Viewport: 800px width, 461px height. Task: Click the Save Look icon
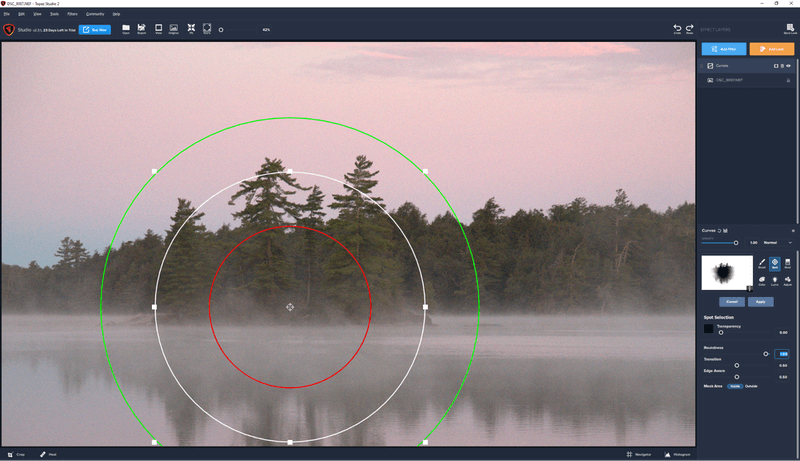[790, 29]
